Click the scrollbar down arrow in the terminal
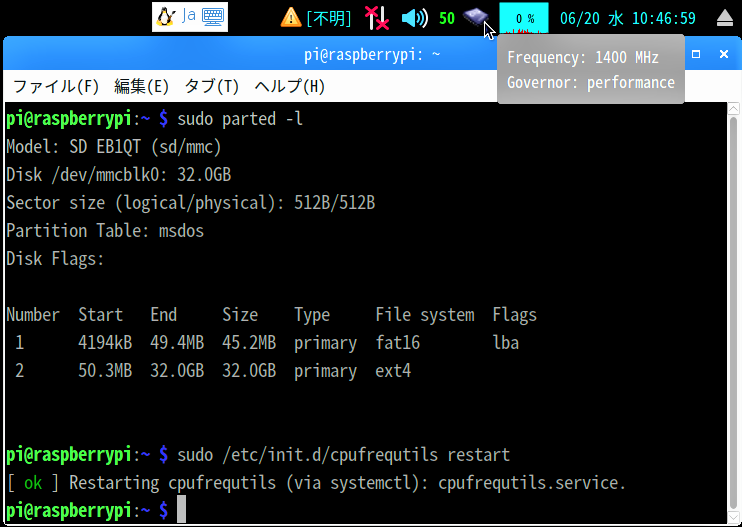Image resolution: width=742 pixels, height=527 pixels. coord(733,516)
